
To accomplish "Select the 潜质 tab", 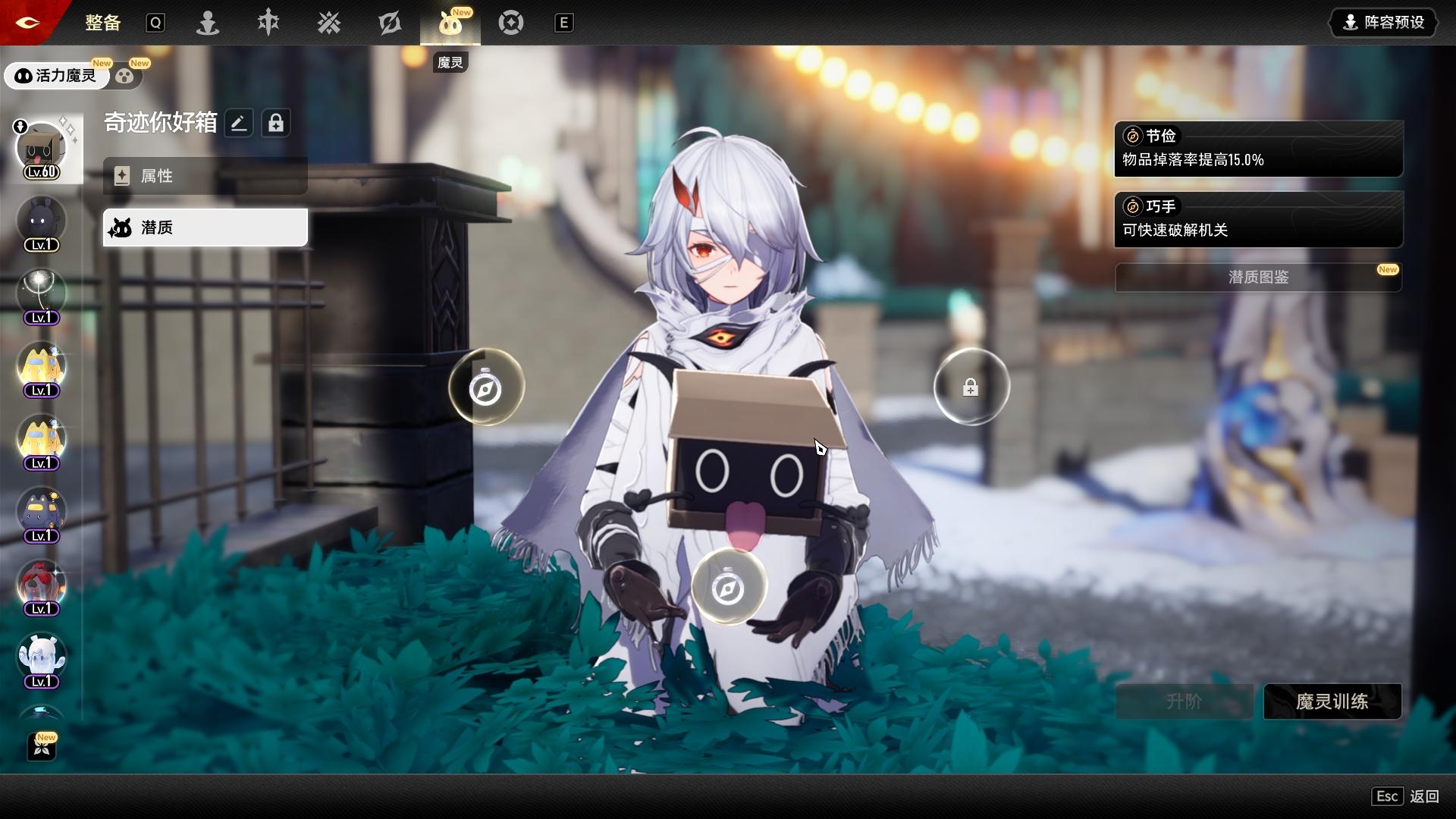I will pos(205,227).
